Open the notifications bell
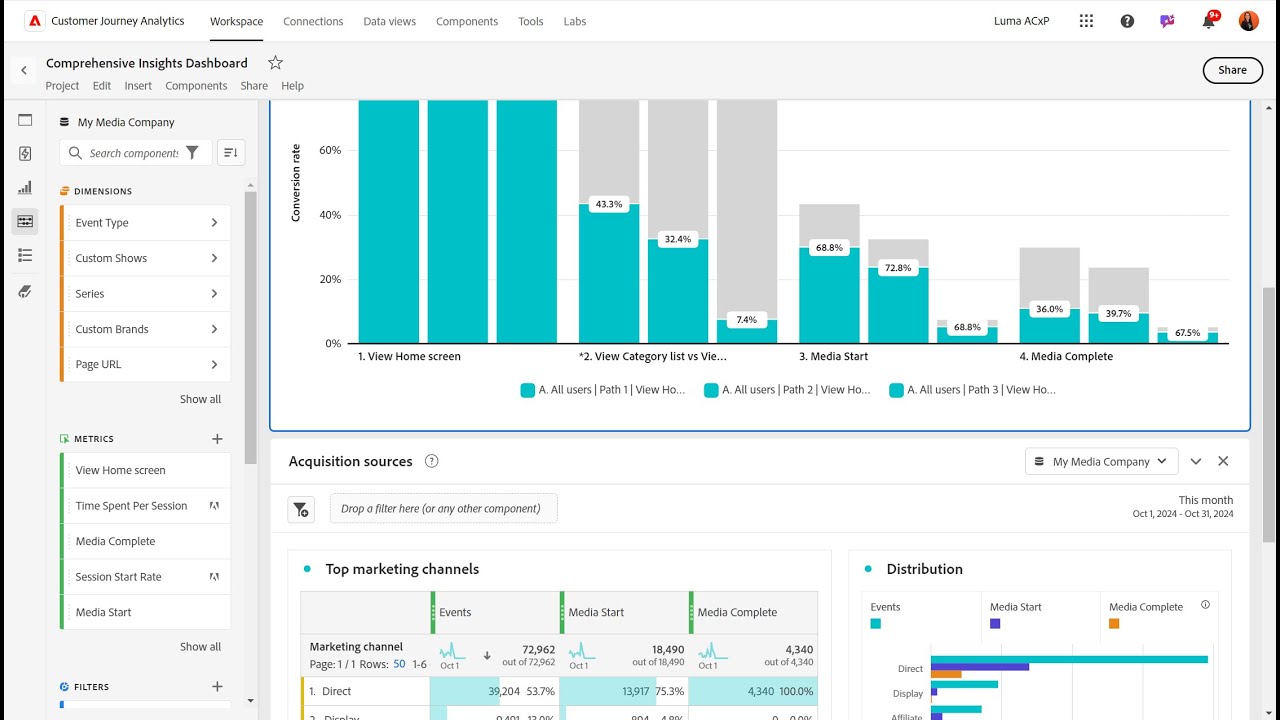Screen dimensions: 1280x720 point(1208,21)
